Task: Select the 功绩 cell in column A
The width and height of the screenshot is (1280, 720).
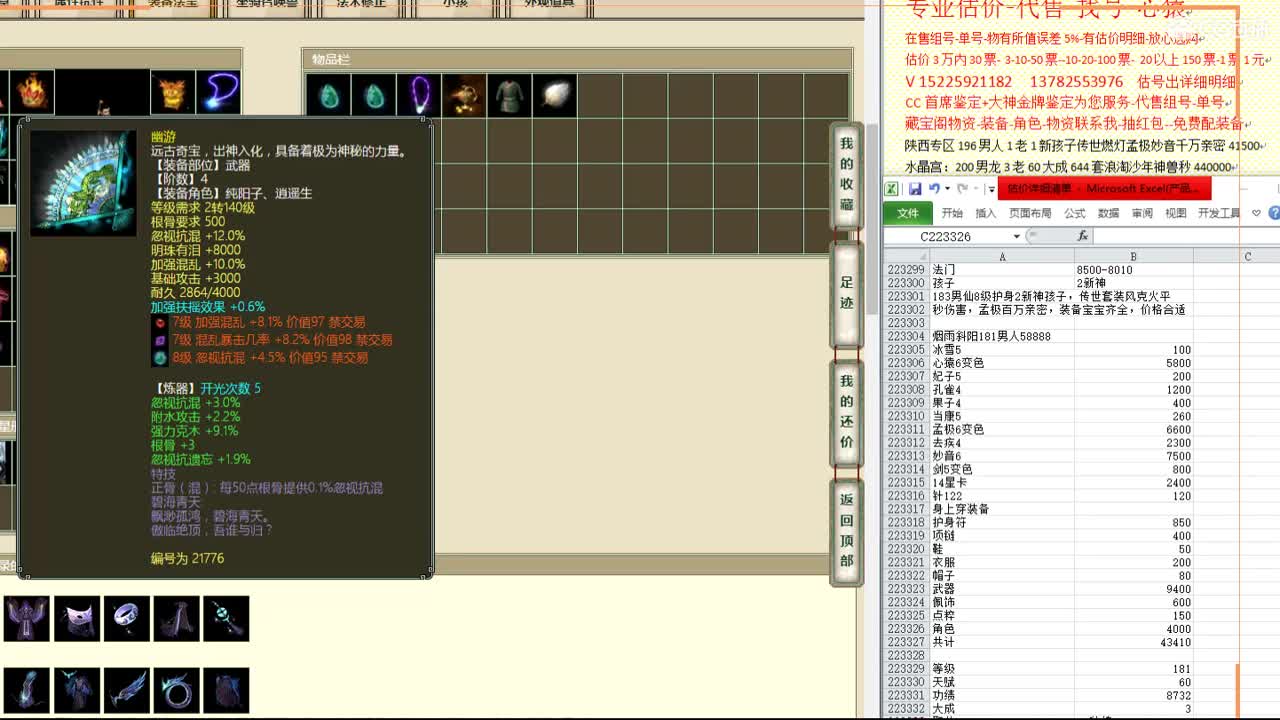Action: (1002, 695)
